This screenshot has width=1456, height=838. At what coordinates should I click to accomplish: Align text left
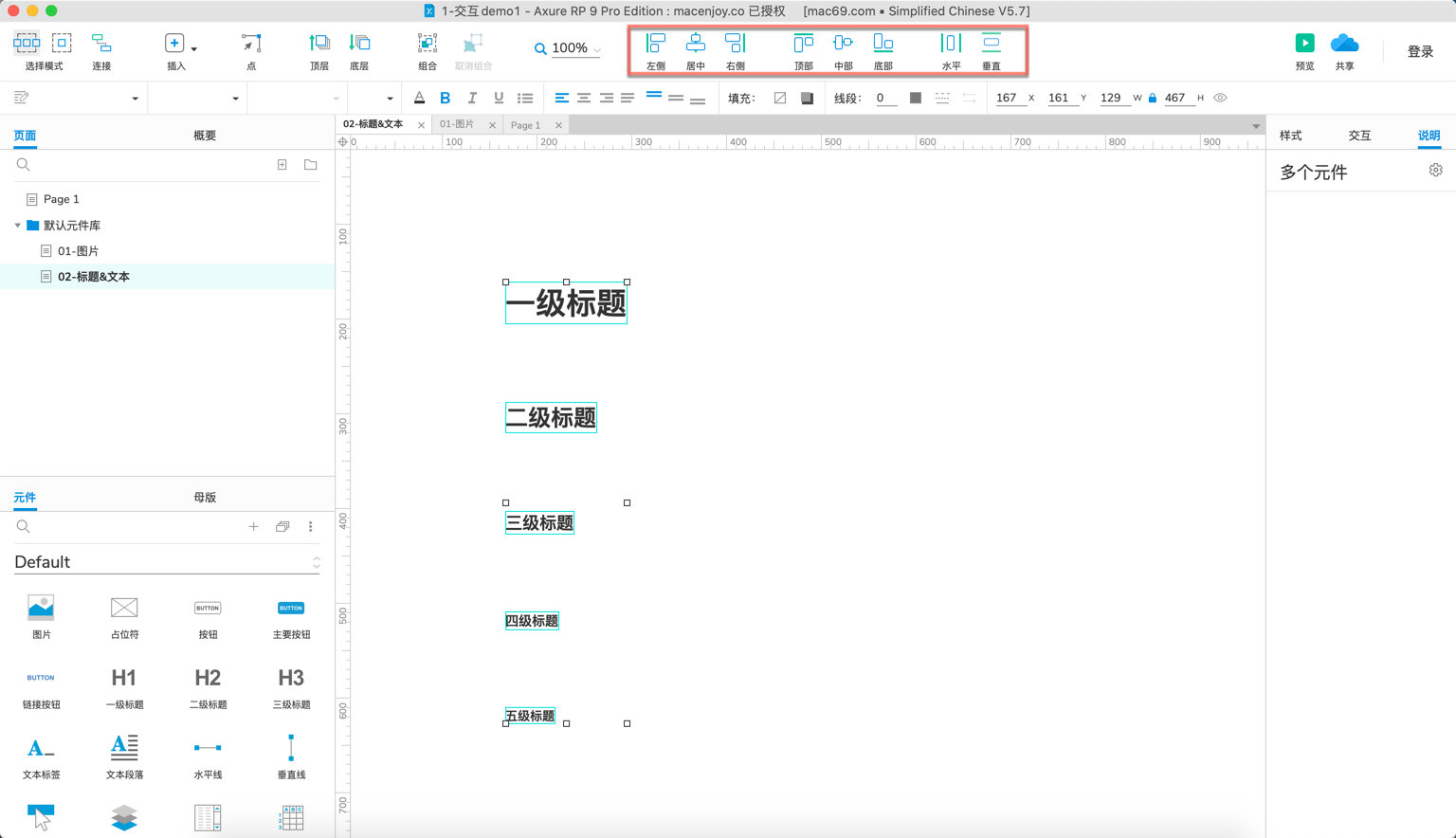562,98
